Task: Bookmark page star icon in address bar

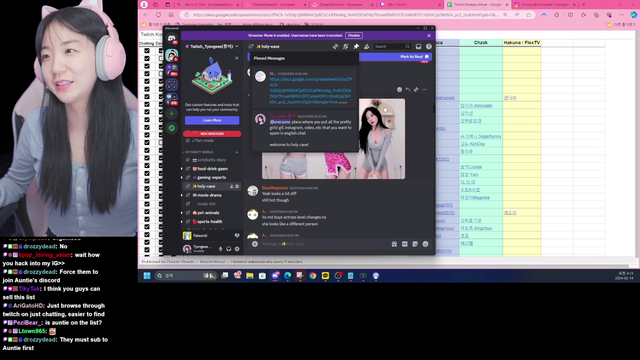Action: coord(529,15)
